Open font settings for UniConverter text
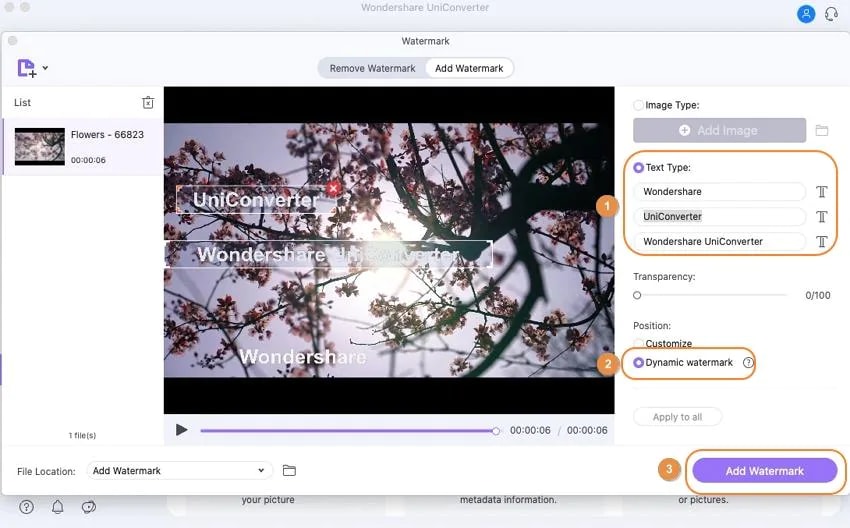 822,216
